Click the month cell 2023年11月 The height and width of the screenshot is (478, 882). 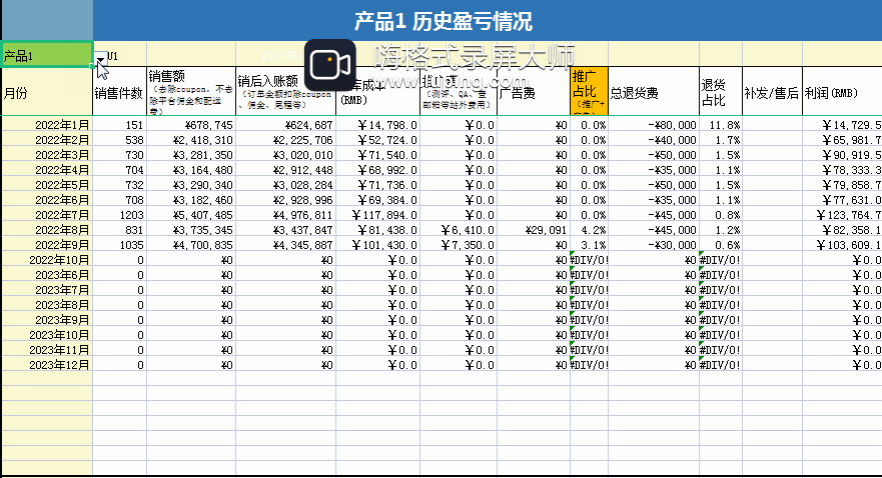click(x=47, y=350)
